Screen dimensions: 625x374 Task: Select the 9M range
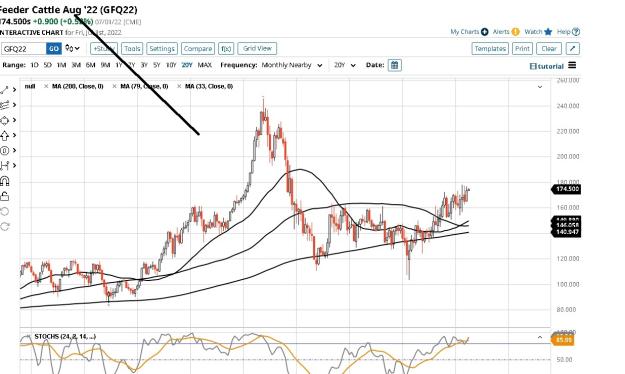[x=105, y=65]
